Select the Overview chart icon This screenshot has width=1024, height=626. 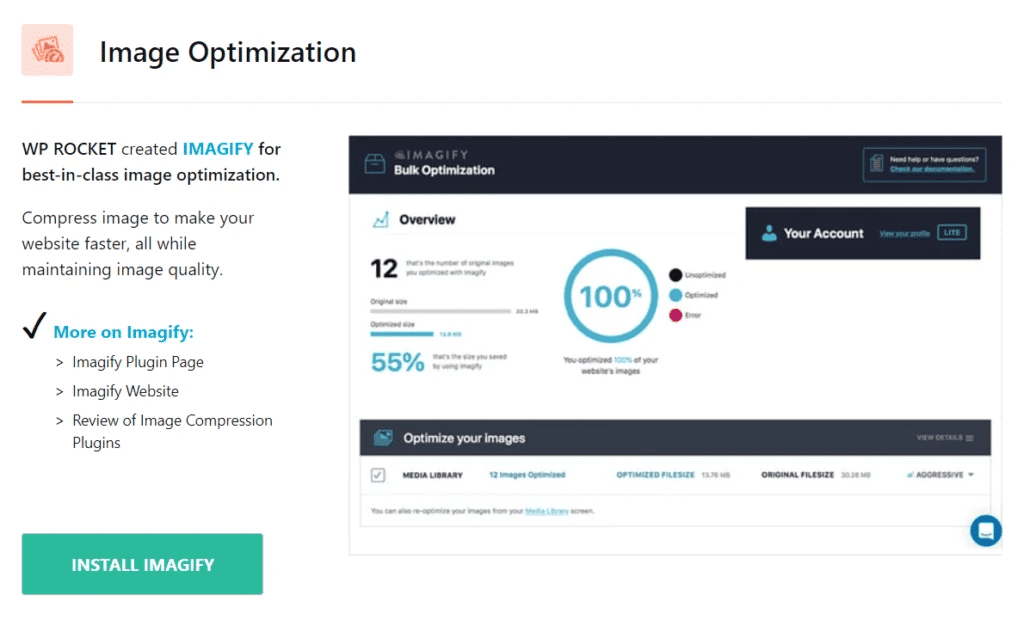click(379, 219)
